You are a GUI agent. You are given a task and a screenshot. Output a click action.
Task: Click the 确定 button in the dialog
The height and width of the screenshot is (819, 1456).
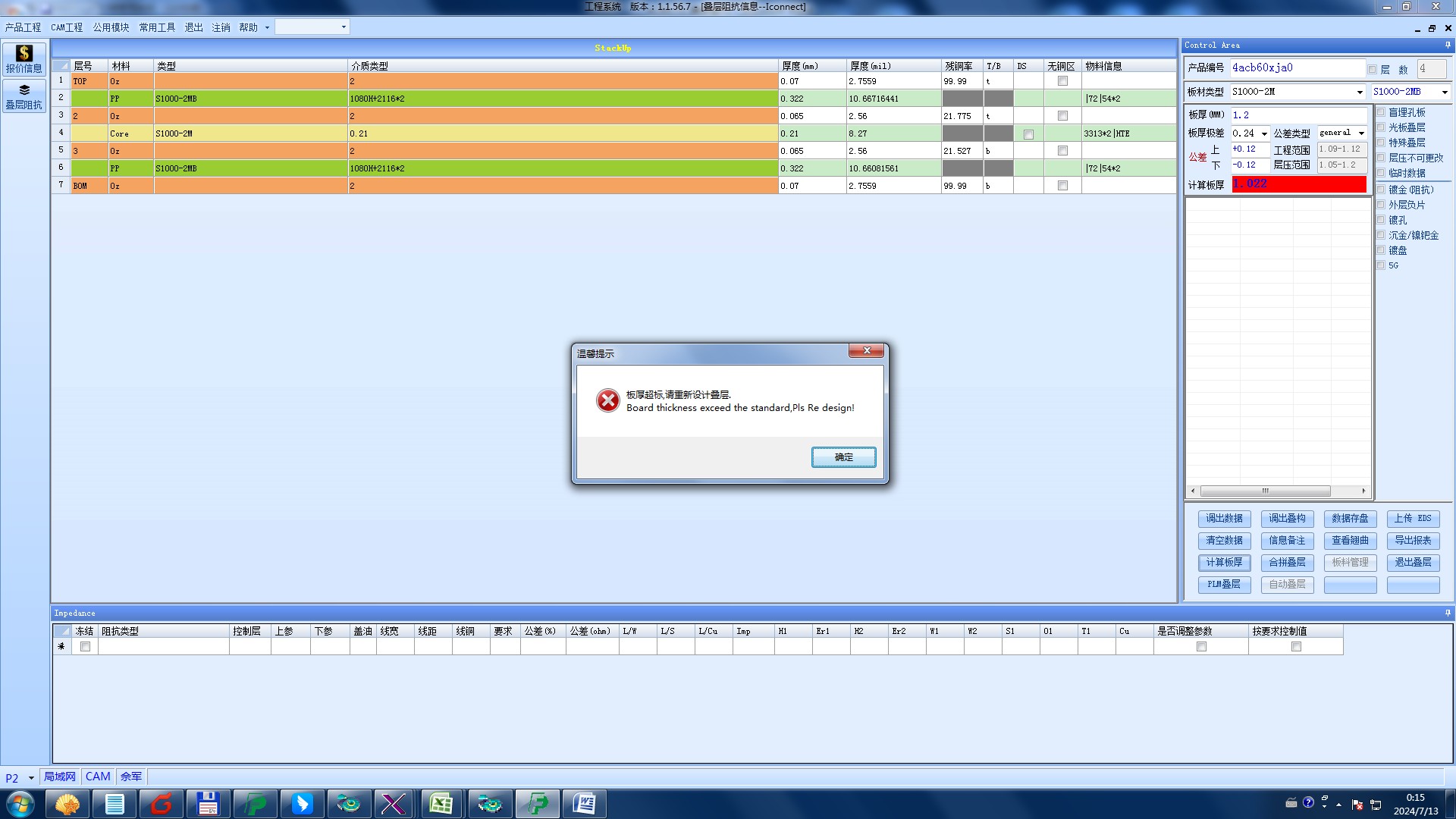843,457
